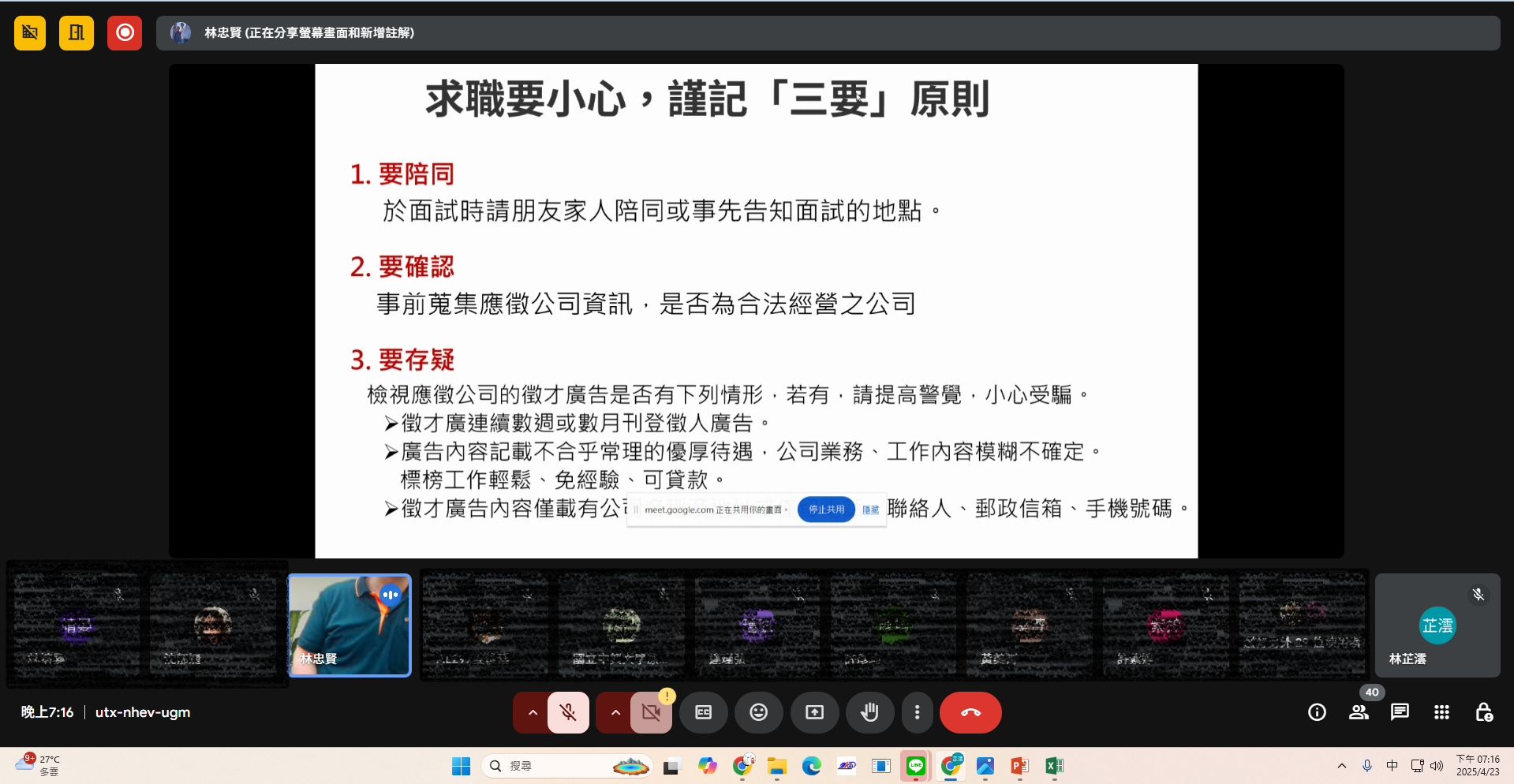Stop the meeting recording
Screen dimensions: 1514x784
pyautogui.click(x=124, y=32)
